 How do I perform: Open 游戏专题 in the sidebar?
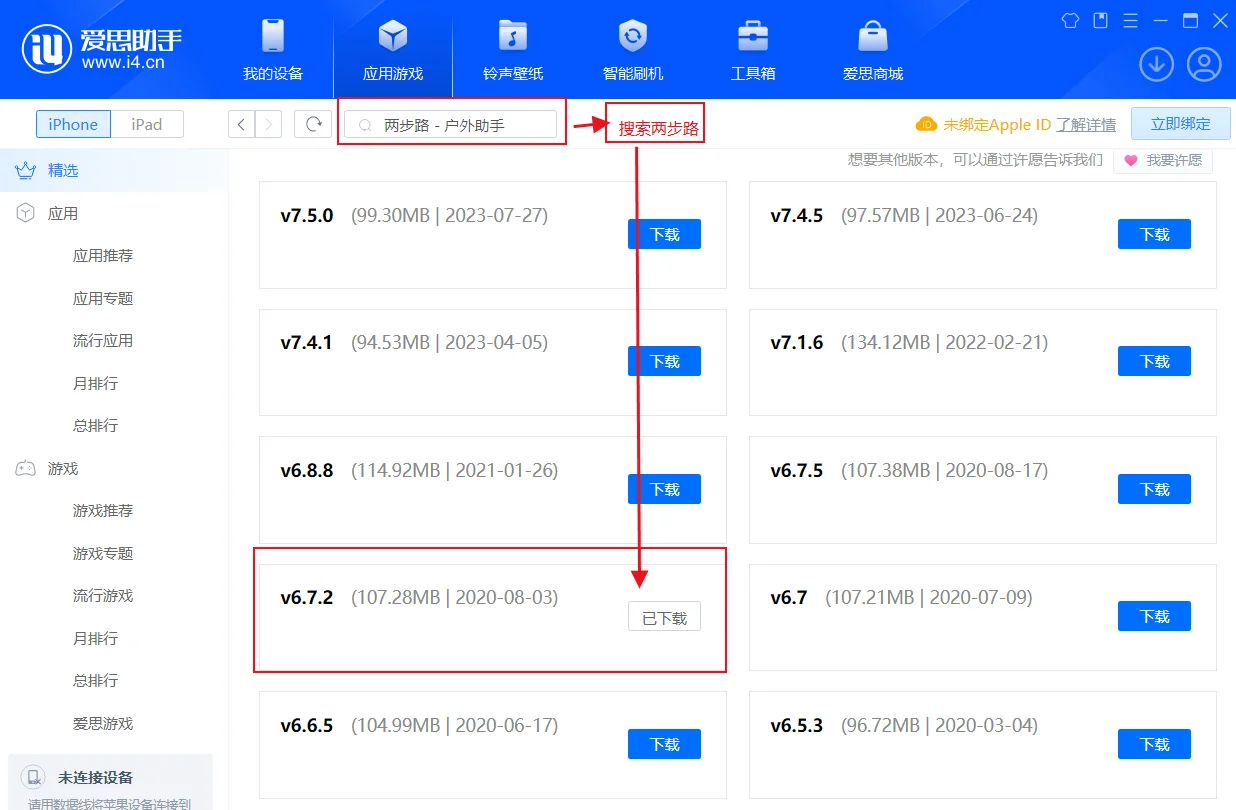[103, 553]
